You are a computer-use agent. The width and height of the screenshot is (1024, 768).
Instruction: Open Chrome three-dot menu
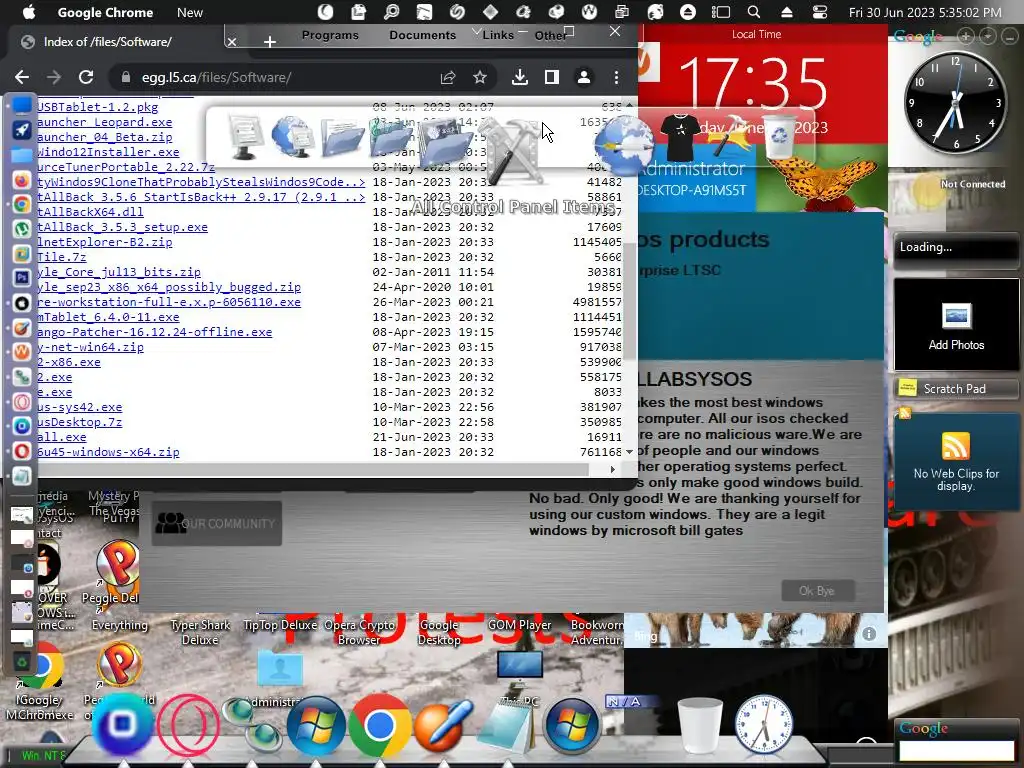616,77
